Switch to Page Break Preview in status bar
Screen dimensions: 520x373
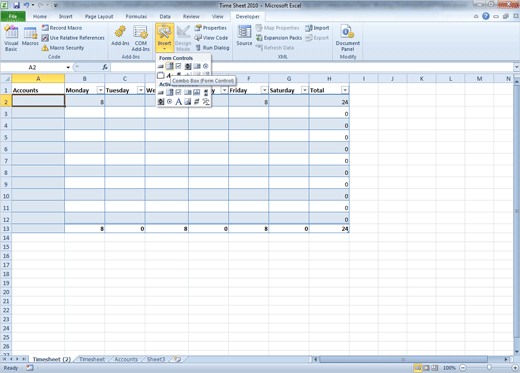[435, 368]
